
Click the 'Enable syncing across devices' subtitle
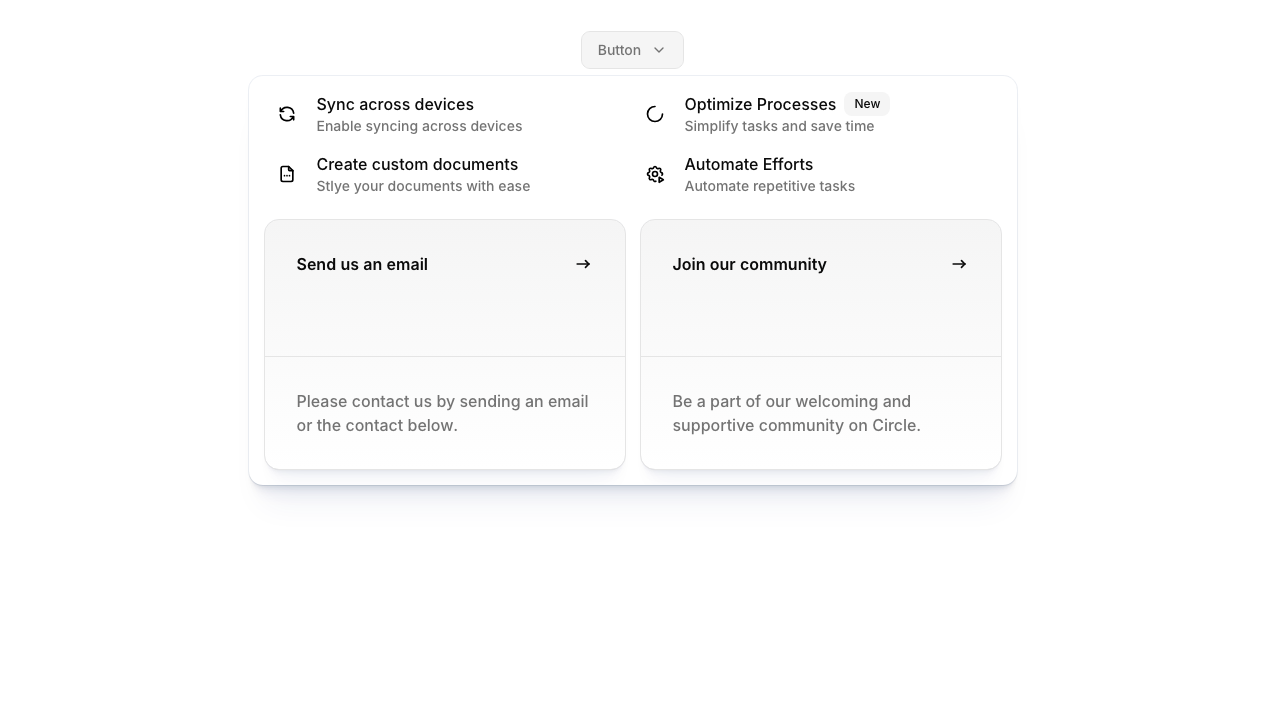(419, 126)
